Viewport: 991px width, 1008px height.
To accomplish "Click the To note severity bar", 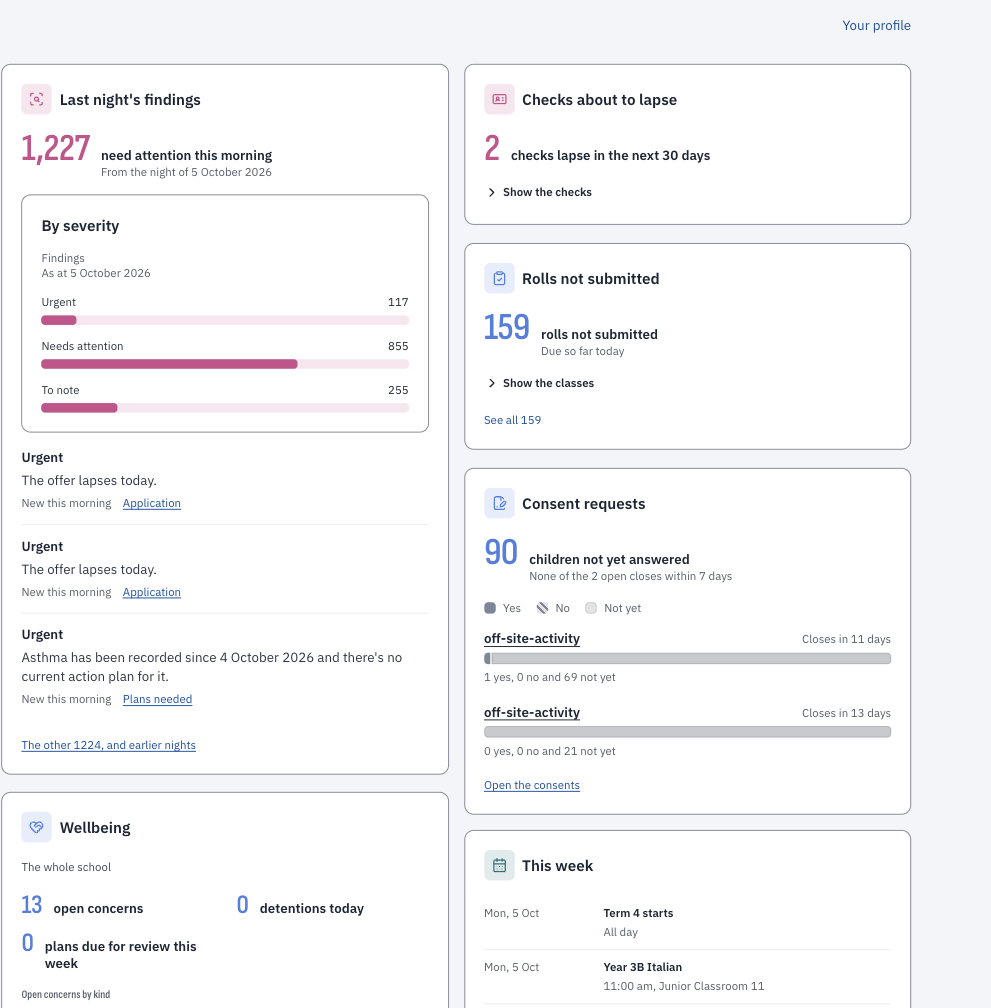I will point(225,408).
